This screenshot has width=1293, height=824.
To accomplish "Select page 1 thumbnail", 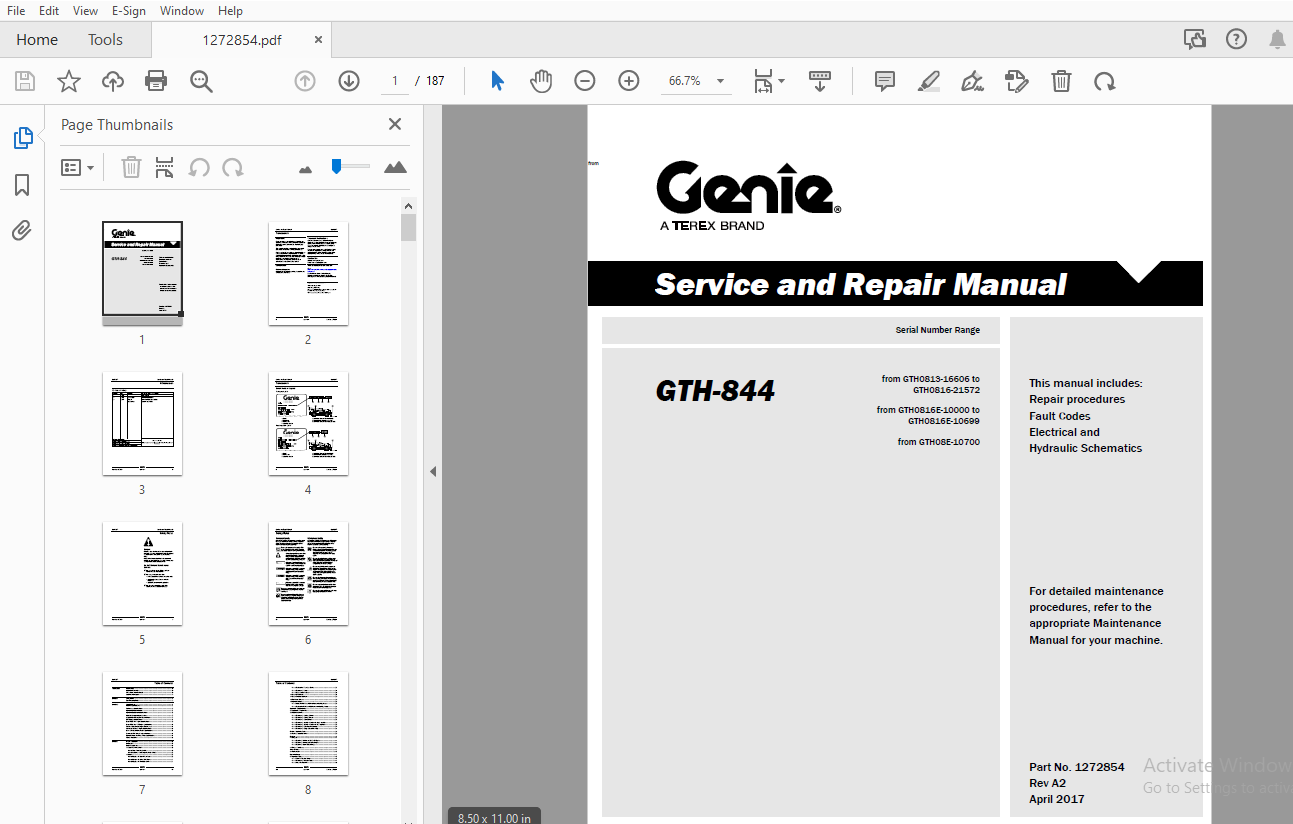I will [142, 273].
